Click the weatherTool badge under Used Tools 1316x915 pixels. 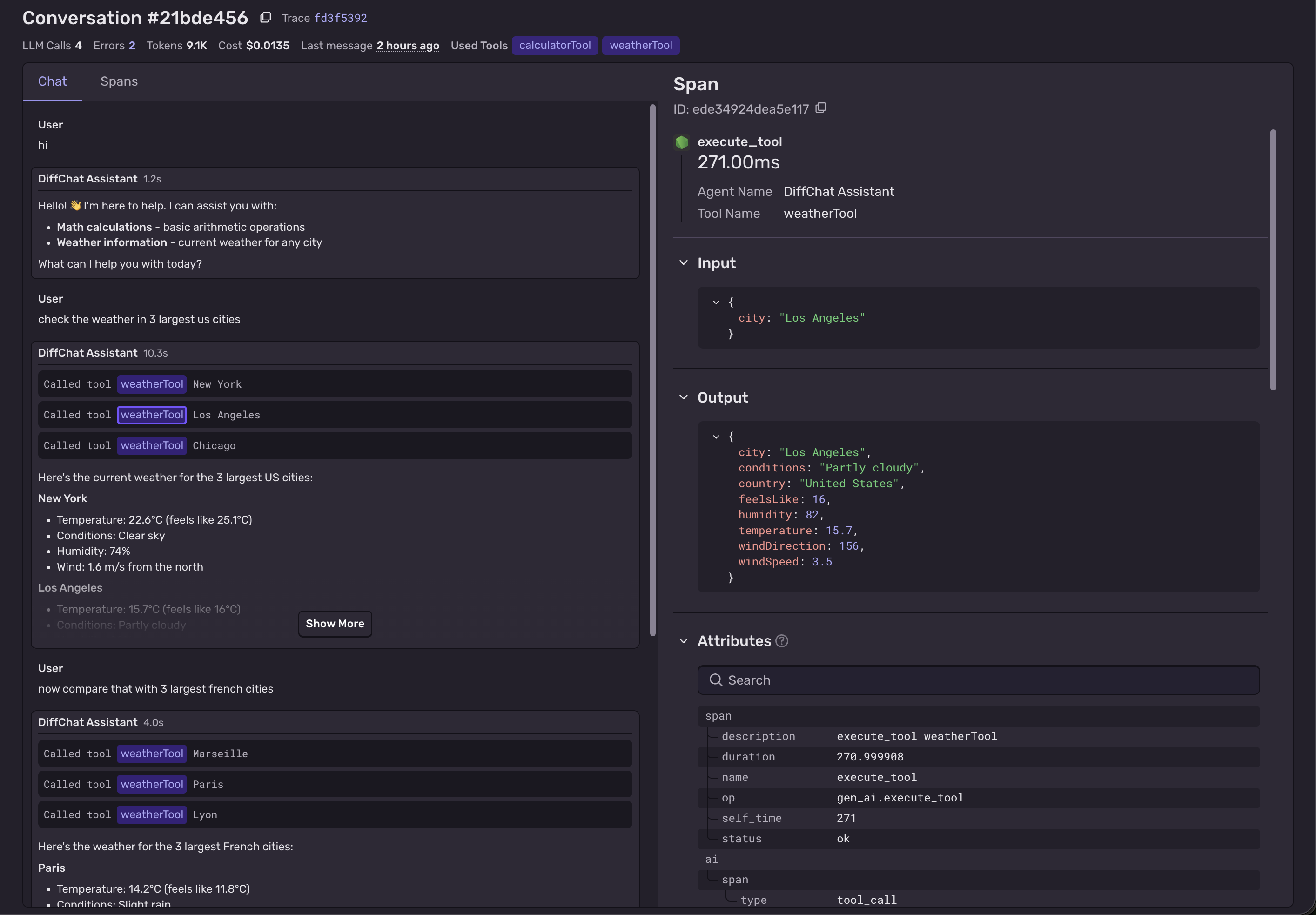tap(640, 45)
